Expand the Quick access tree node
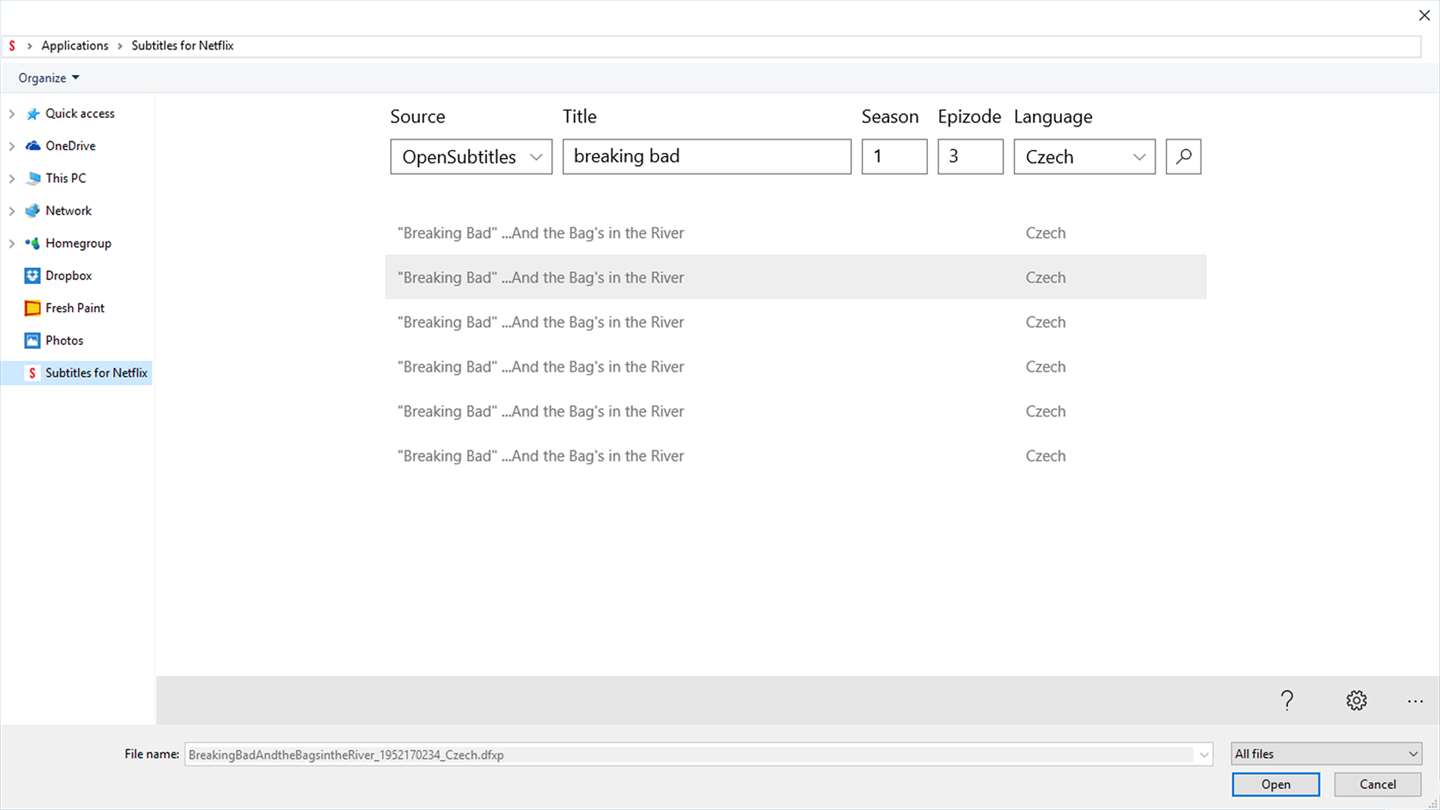 tap(12, 114)
